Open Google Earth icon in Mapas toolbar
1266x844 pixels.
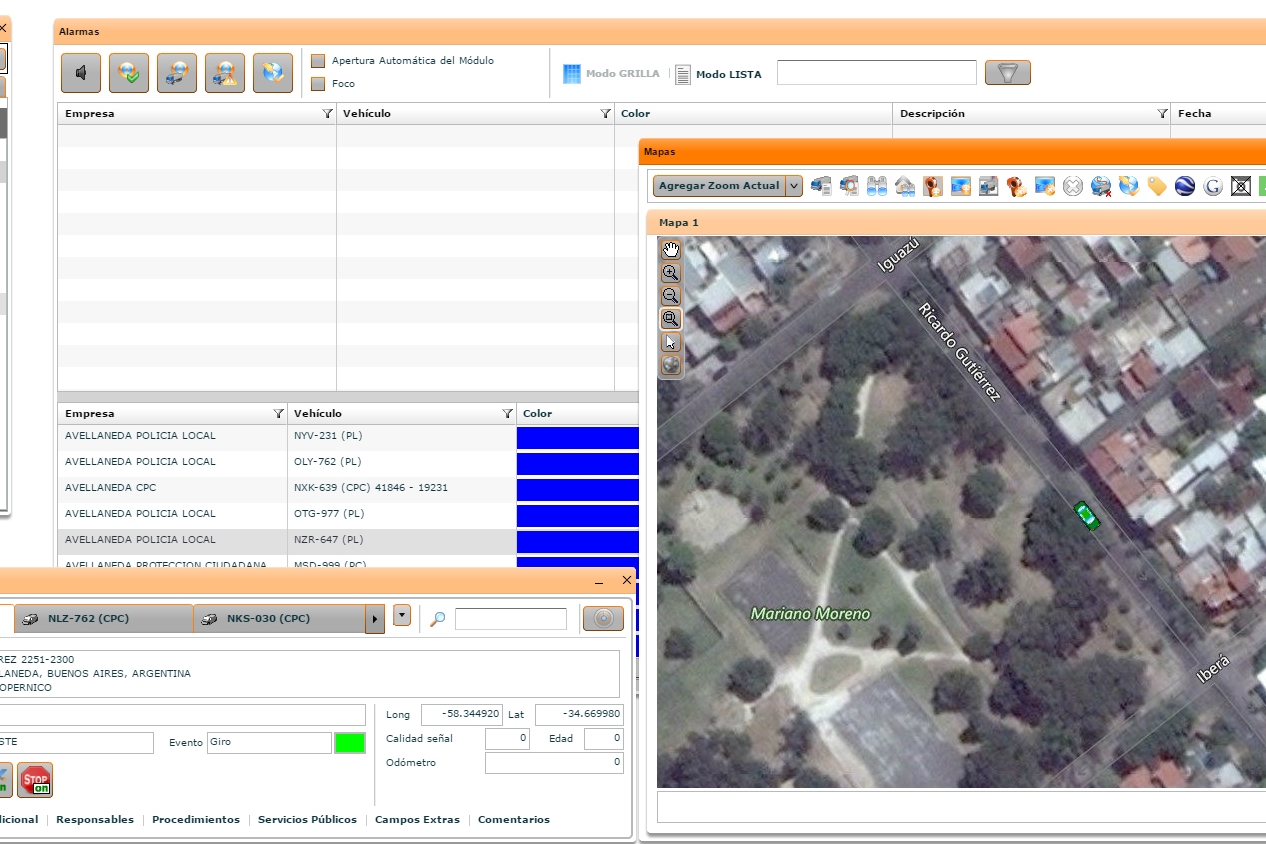(1185, 186)
